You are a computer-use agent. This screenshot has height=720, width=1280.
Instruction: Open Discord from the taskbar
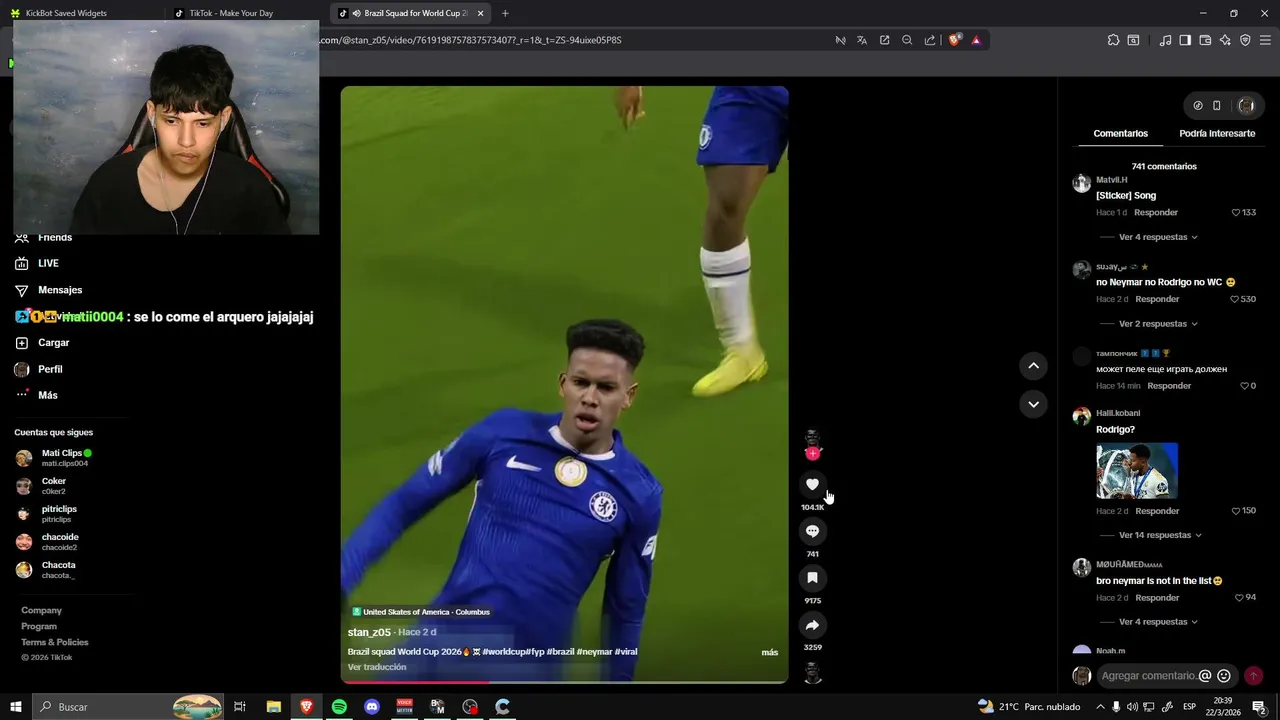pos(372,707)
